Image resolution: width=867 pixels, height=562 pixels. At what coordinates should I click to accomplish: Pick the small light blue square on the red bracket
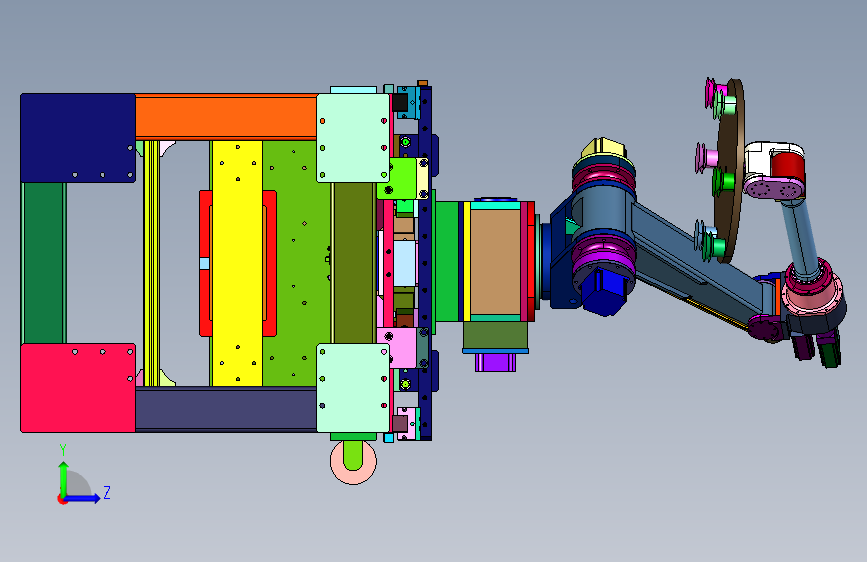[205, 263]
